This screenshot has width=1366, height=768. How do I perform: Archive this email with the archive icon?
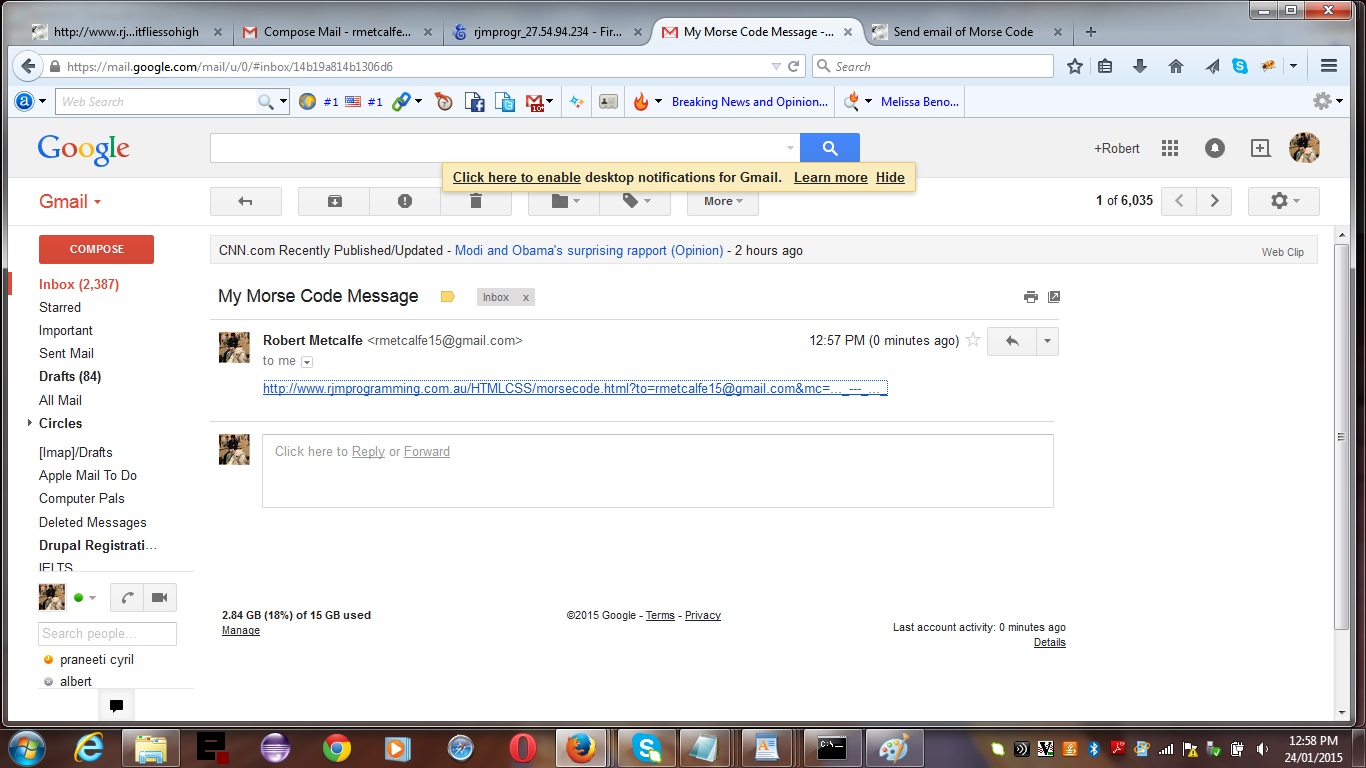pos(334,201)
